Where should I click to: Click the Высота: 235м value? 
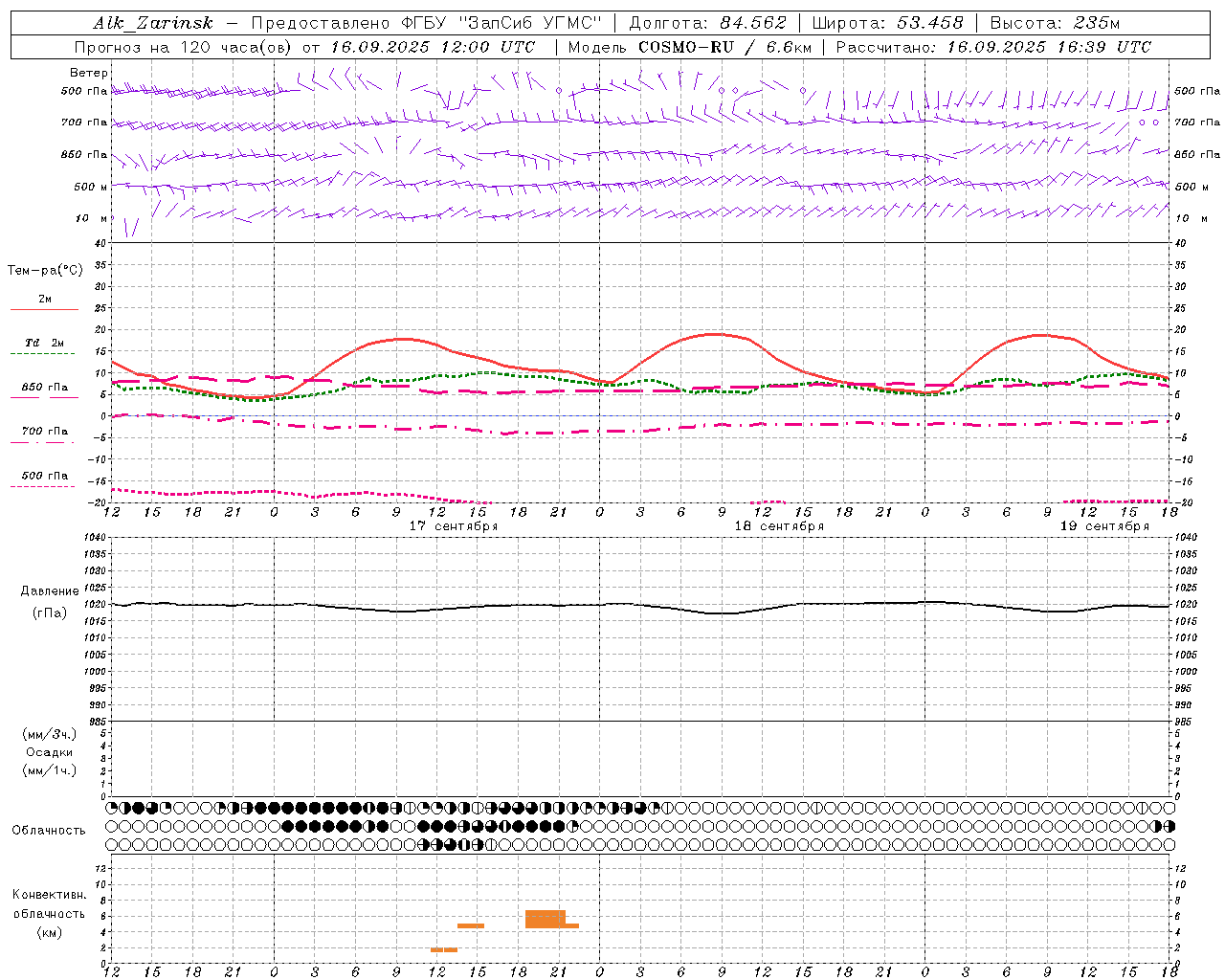(x=1055, y=23)
